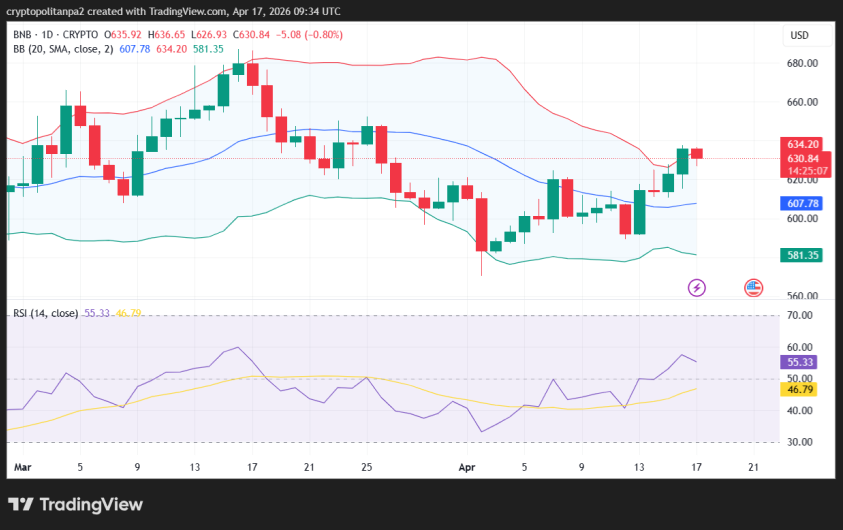Click the latest red candle on the chart
The height and width of the screenshot is (530, 843).
pos(697,153)
